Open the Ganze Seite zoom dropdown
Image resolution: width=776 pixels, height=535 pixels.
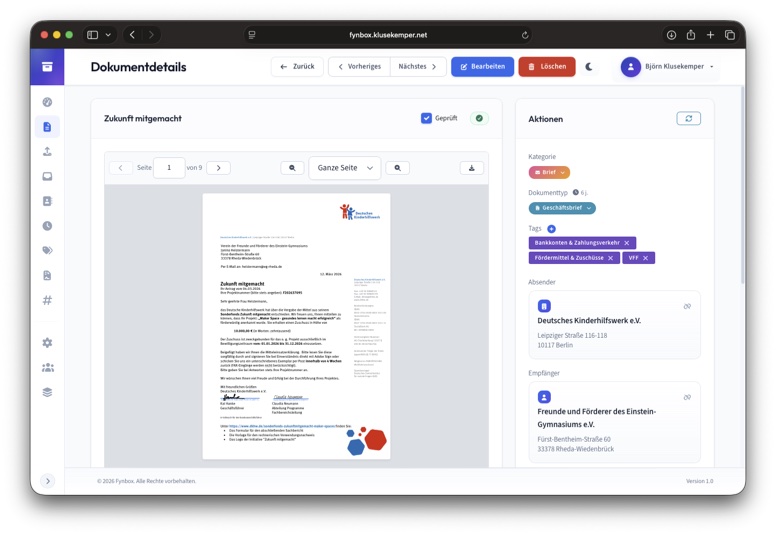click(344, 168)
